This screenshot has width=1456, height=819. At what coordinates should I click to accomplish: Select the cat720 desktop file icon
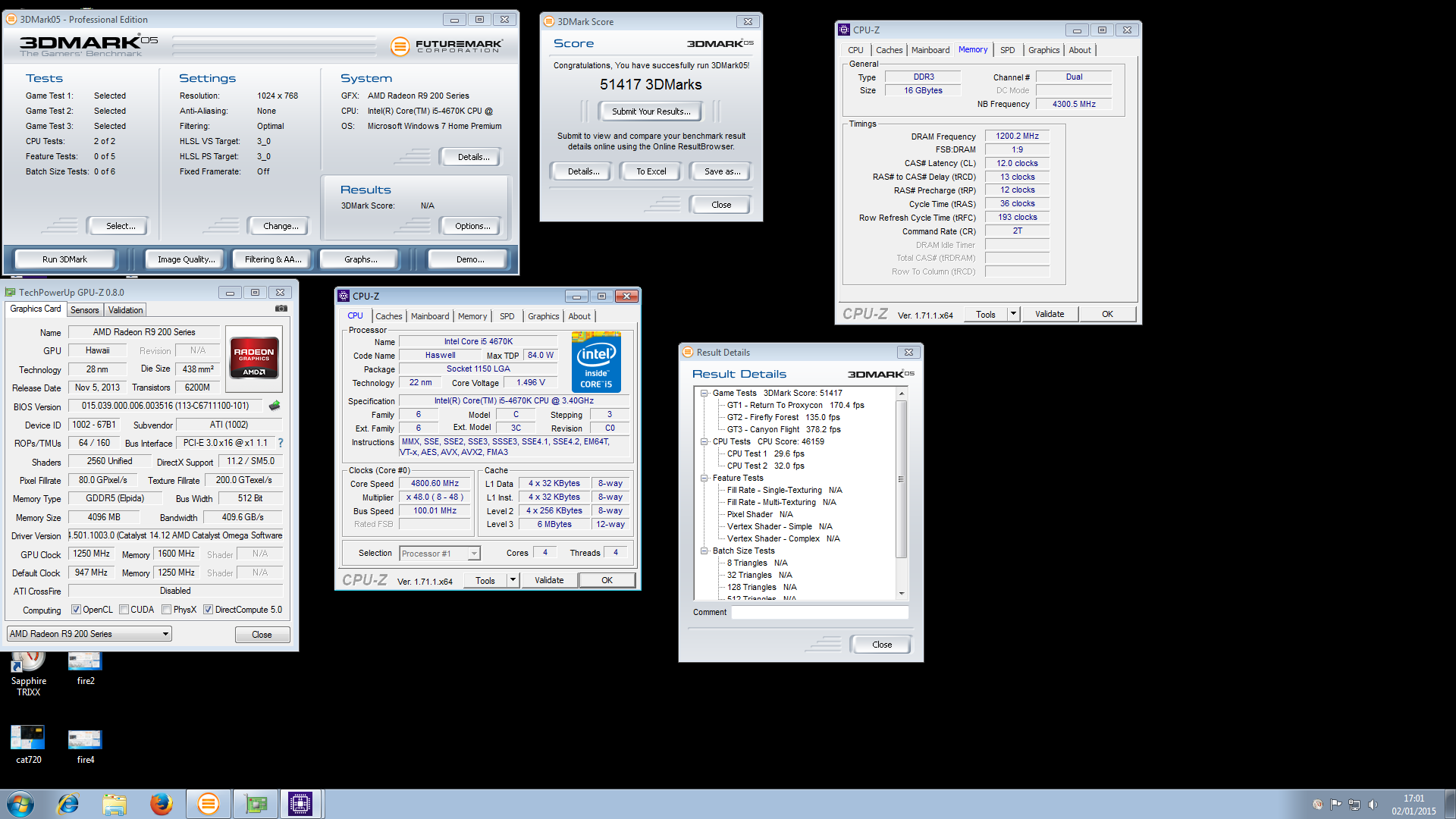click(x=28, y=743)
